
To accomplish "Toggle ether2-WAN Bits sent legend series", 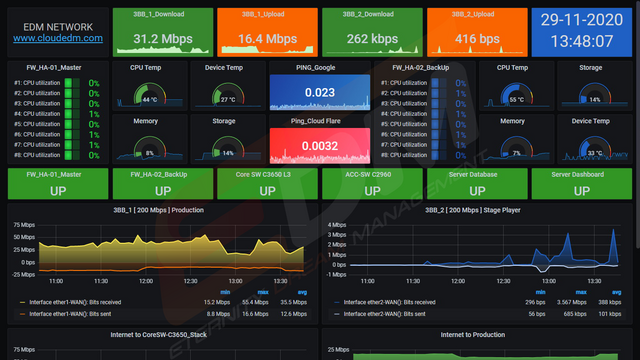I will point(384,314).
